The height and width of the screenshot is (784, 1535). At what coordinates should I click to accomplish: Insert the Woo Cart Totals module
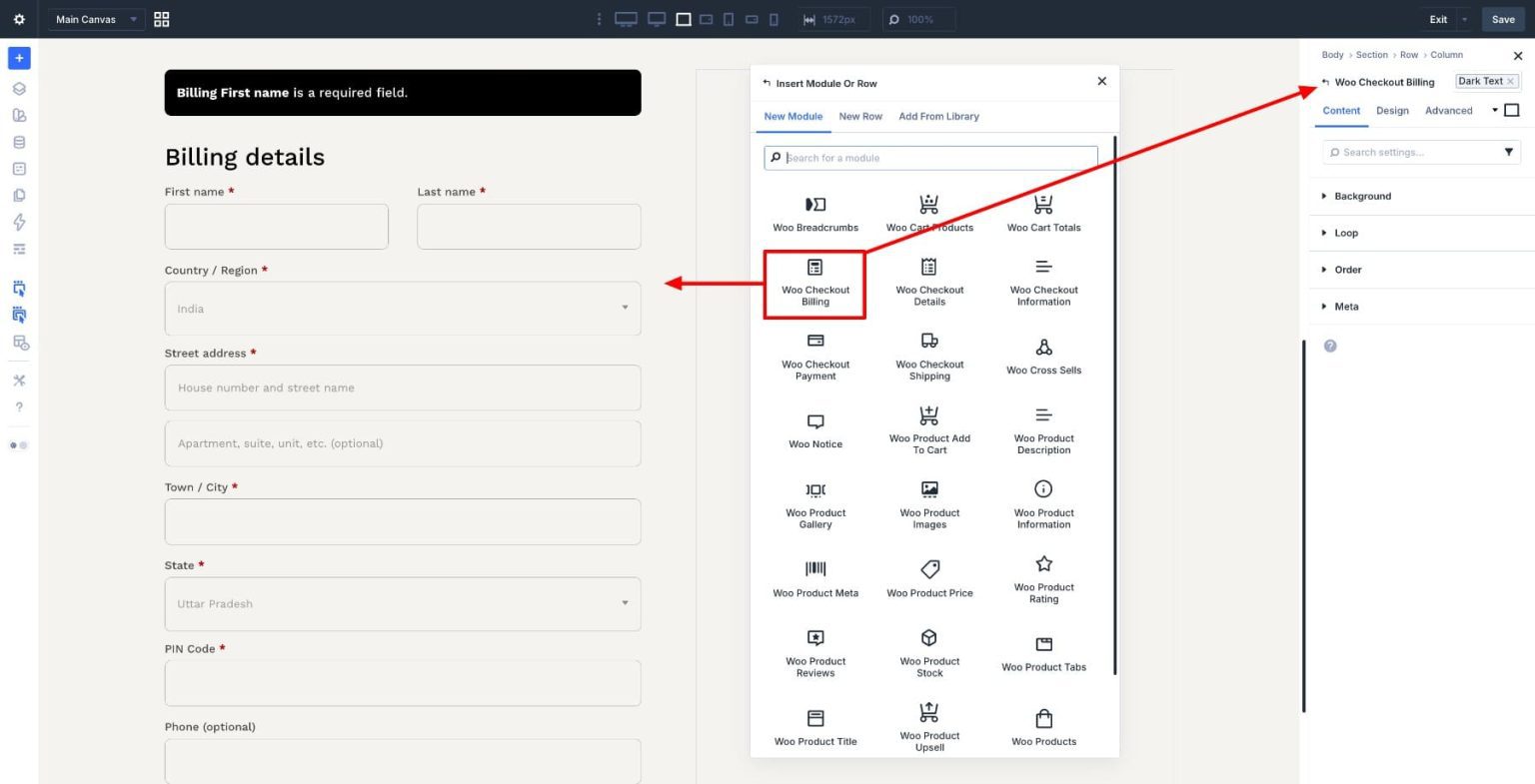[x=1043, y=214]
